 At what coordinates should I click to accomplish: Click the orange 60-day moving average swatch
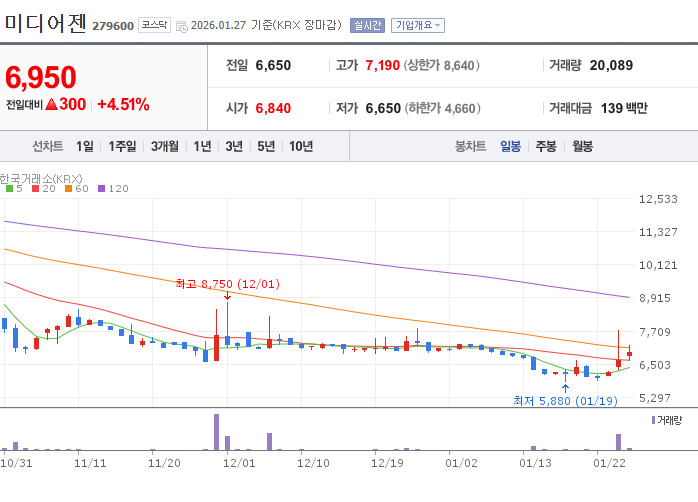click(69, 189)
